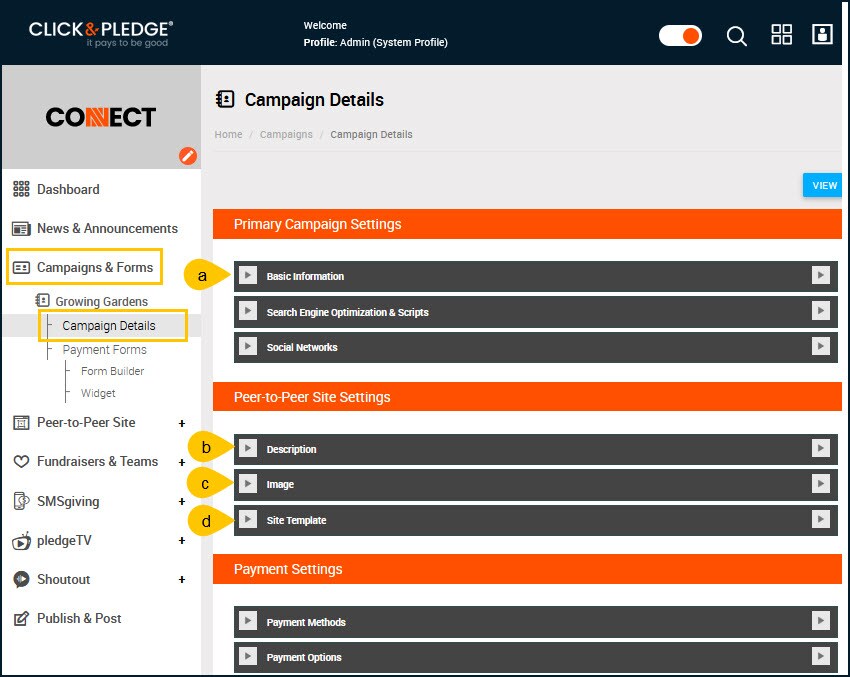The width and height of the screenshot is (850, 677).
Task: Click the pledgeTV television icon
Action: click(22, 540)
